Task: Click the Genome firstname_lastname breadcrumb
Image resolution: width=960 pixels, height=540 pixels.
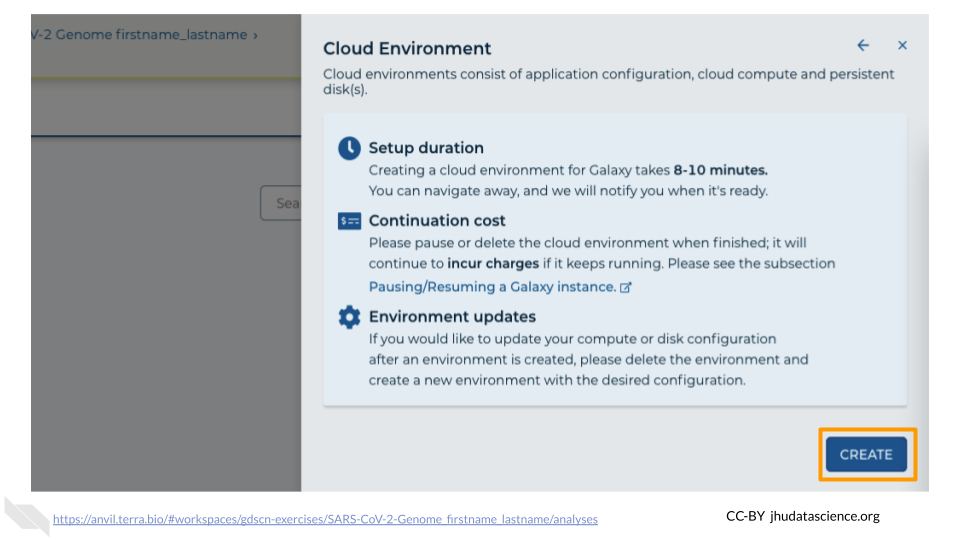Action: [144, 35]
